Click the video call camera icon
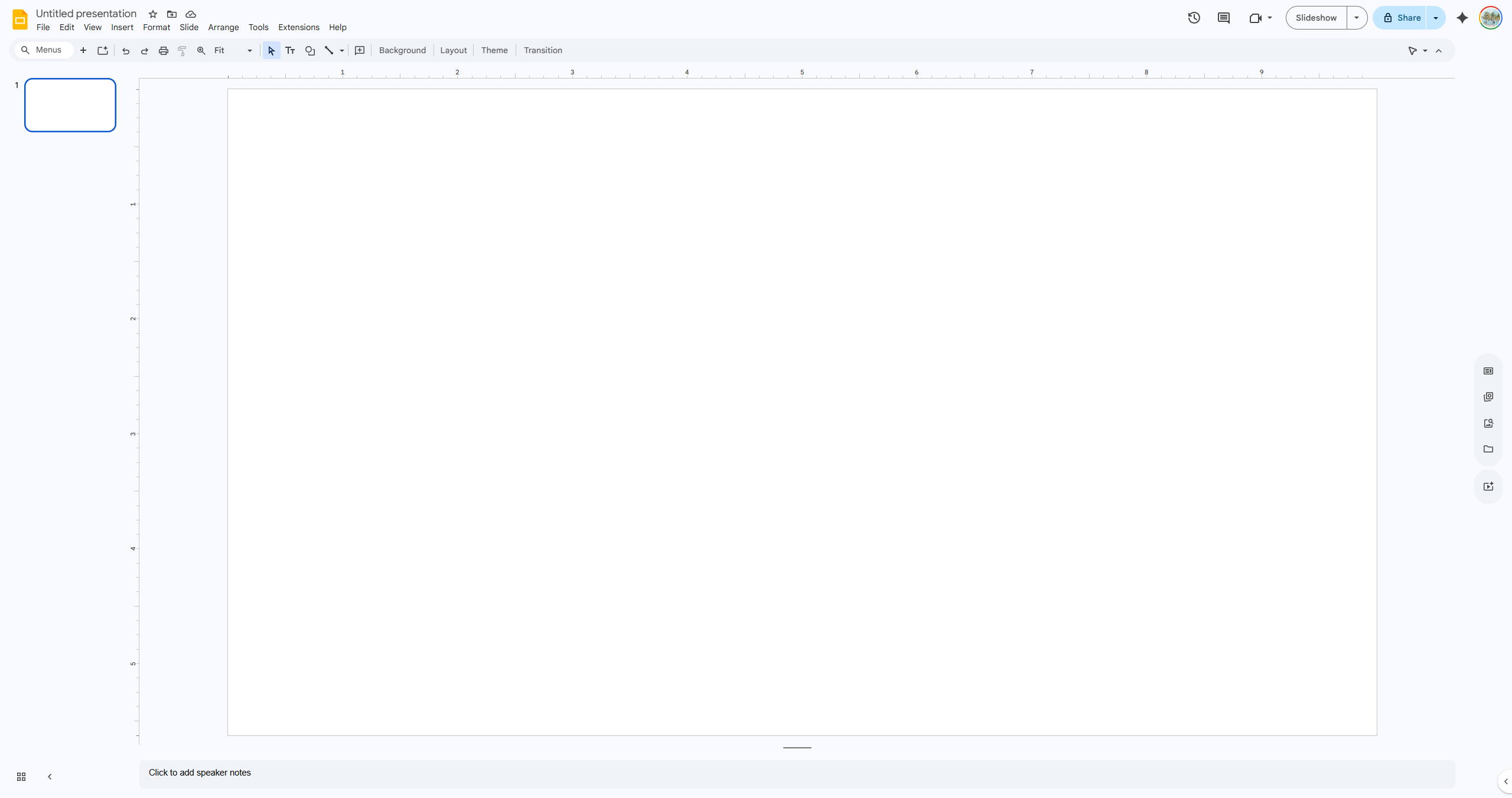Image resolution: width=1512 pixels, height=798 pixels. pos(1255,18)
